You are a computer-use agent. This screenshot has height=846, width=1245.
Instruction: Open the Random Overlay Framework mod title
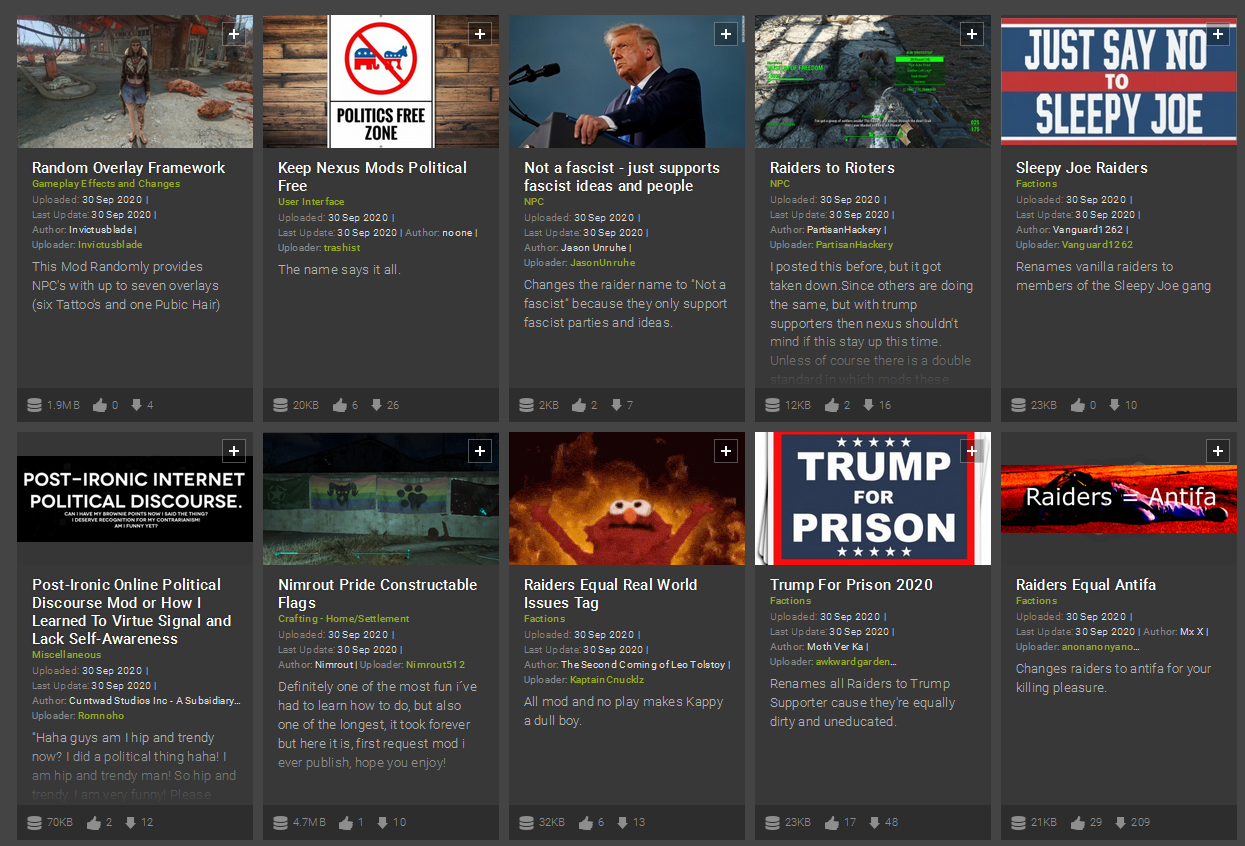coord(129,168)
